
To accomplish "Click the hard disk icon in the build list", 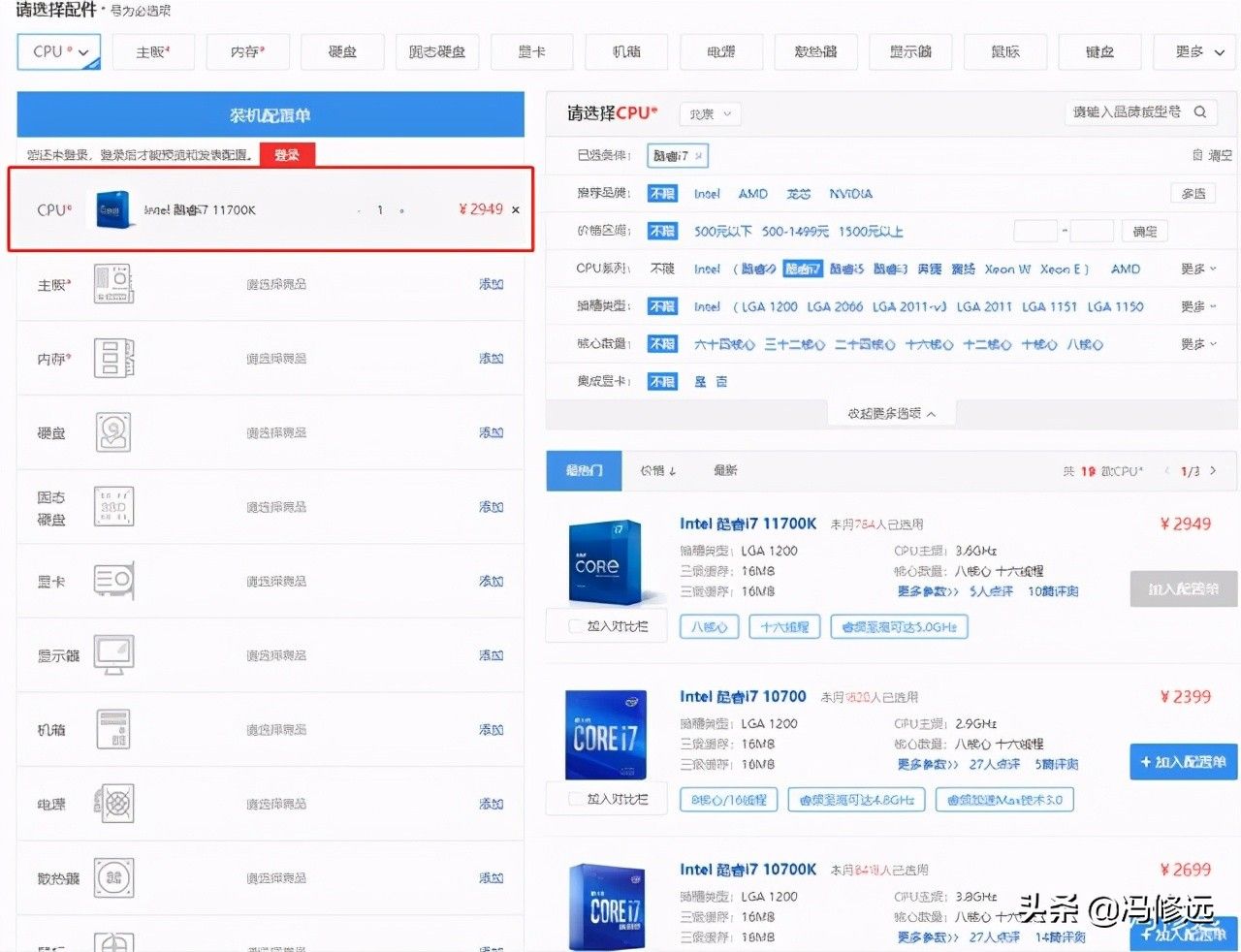I will point(113,432).
